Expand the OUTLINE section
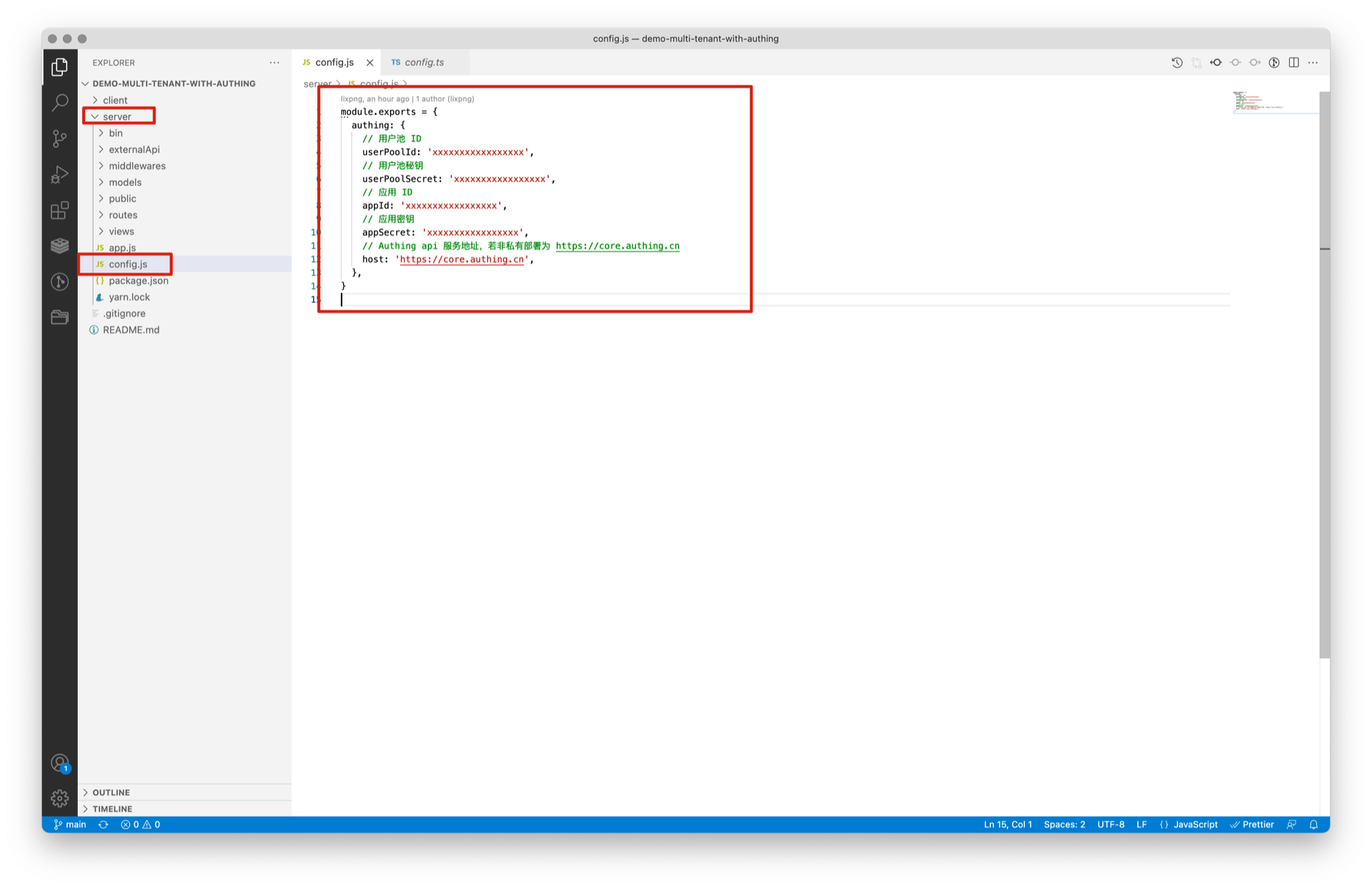 coord(111,792)
